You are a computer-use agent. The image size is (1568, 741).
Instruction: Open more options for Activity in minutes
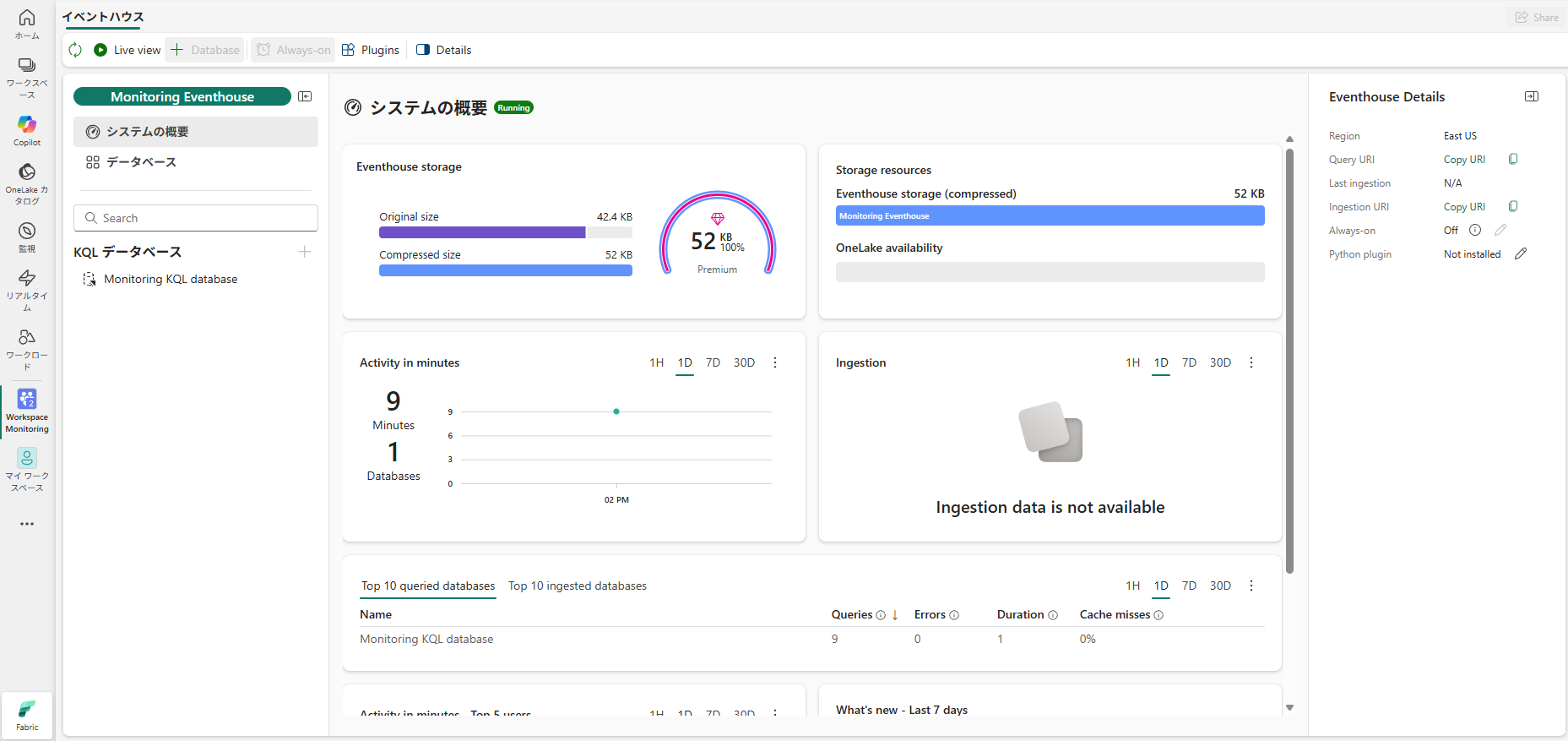click(x=775, y=362)
